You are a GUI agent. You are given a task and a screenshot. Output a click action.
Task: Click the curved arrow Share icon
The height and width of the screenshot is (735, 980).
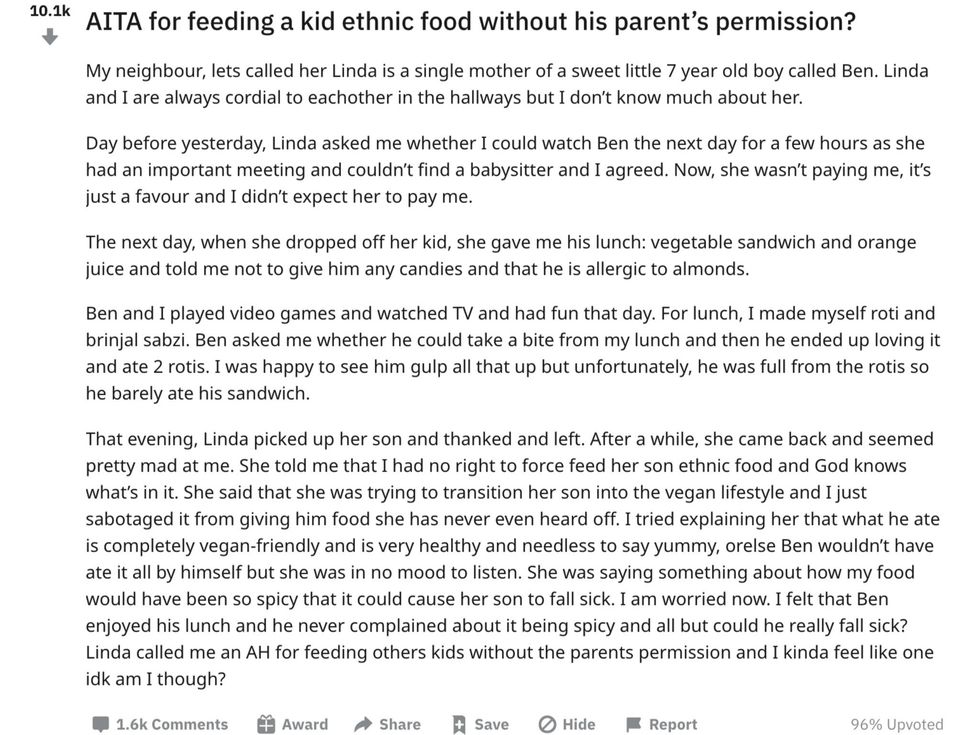363,724
